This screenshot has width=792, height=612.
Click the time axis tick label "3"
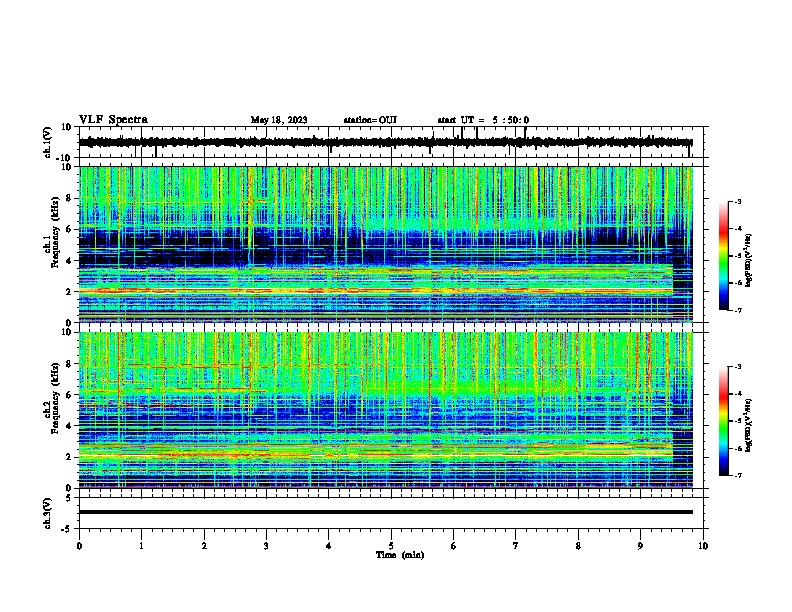(x=266, y=546)
